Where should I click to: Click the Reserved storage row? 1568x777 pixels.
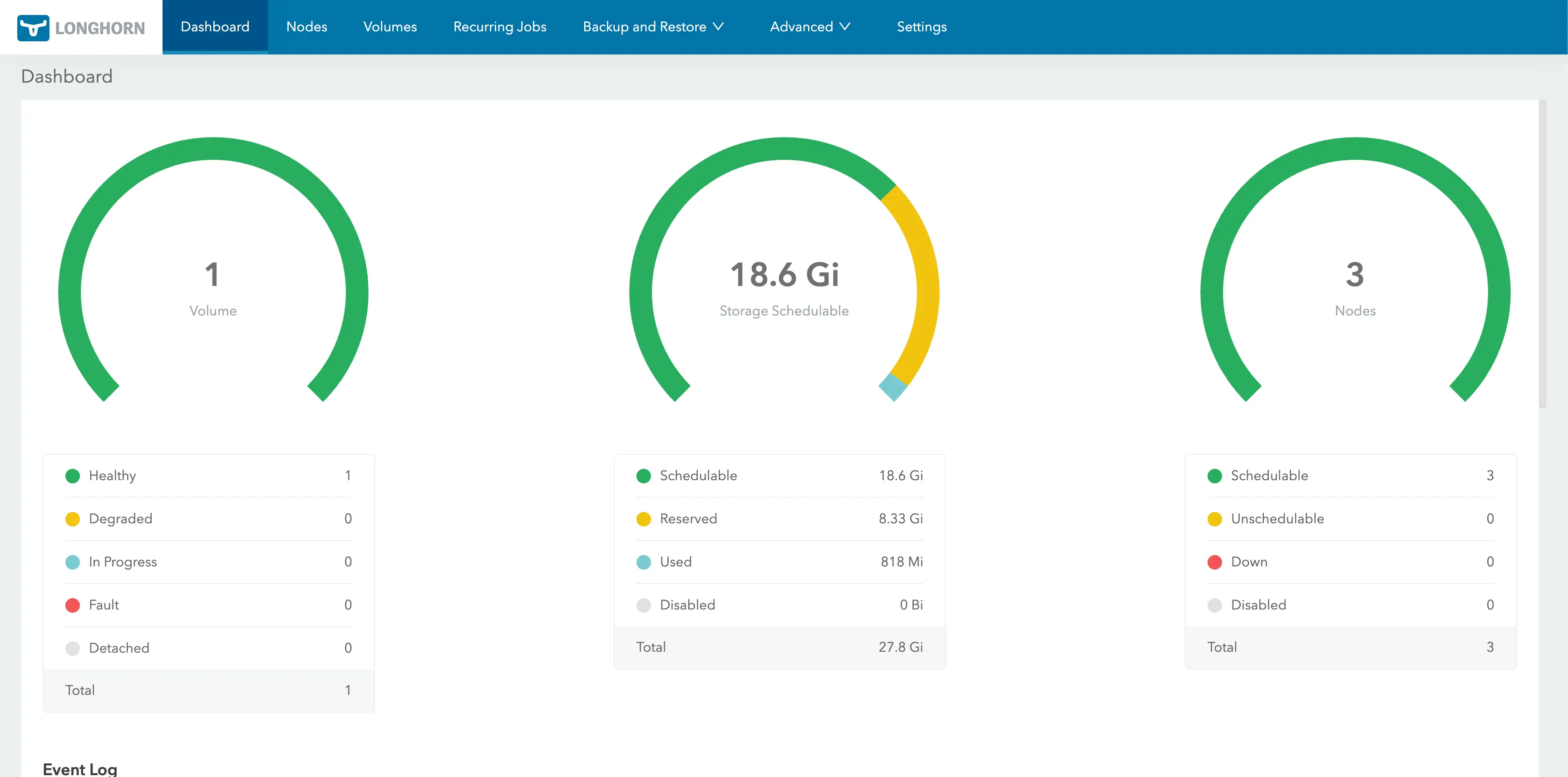(x=779, y=519)
